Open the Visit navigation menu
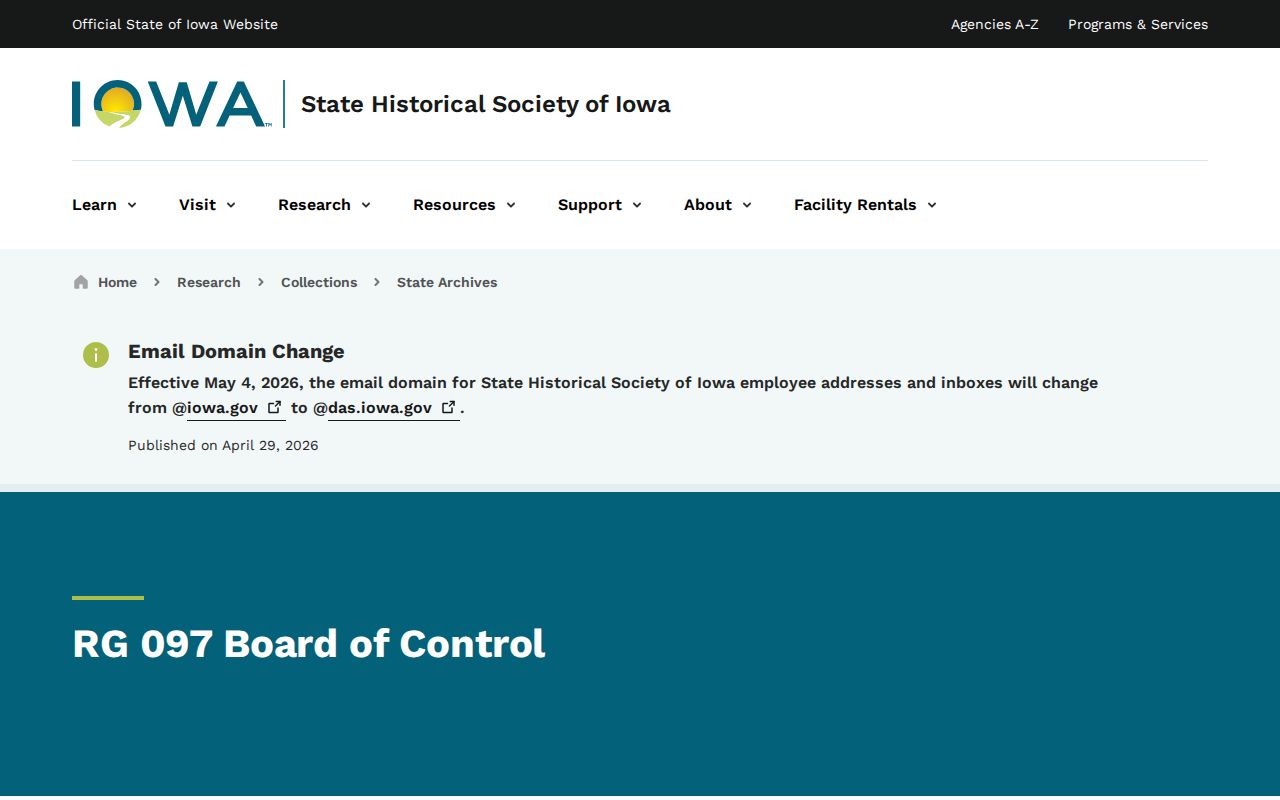1280x800 pixels. pos(208,205)
